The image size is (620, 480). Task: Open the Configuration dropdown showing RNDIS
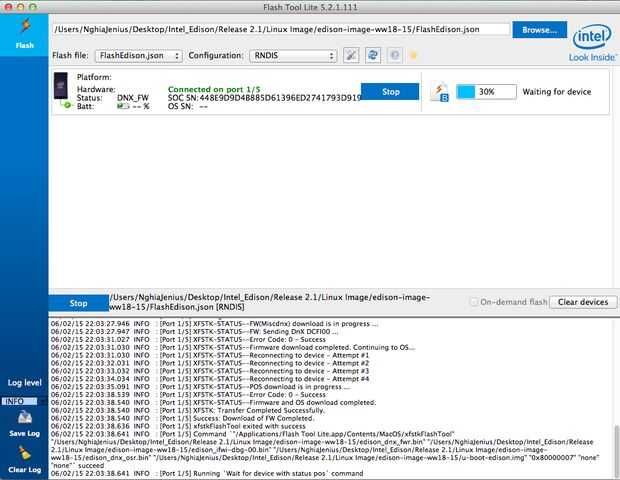[293, 56]
